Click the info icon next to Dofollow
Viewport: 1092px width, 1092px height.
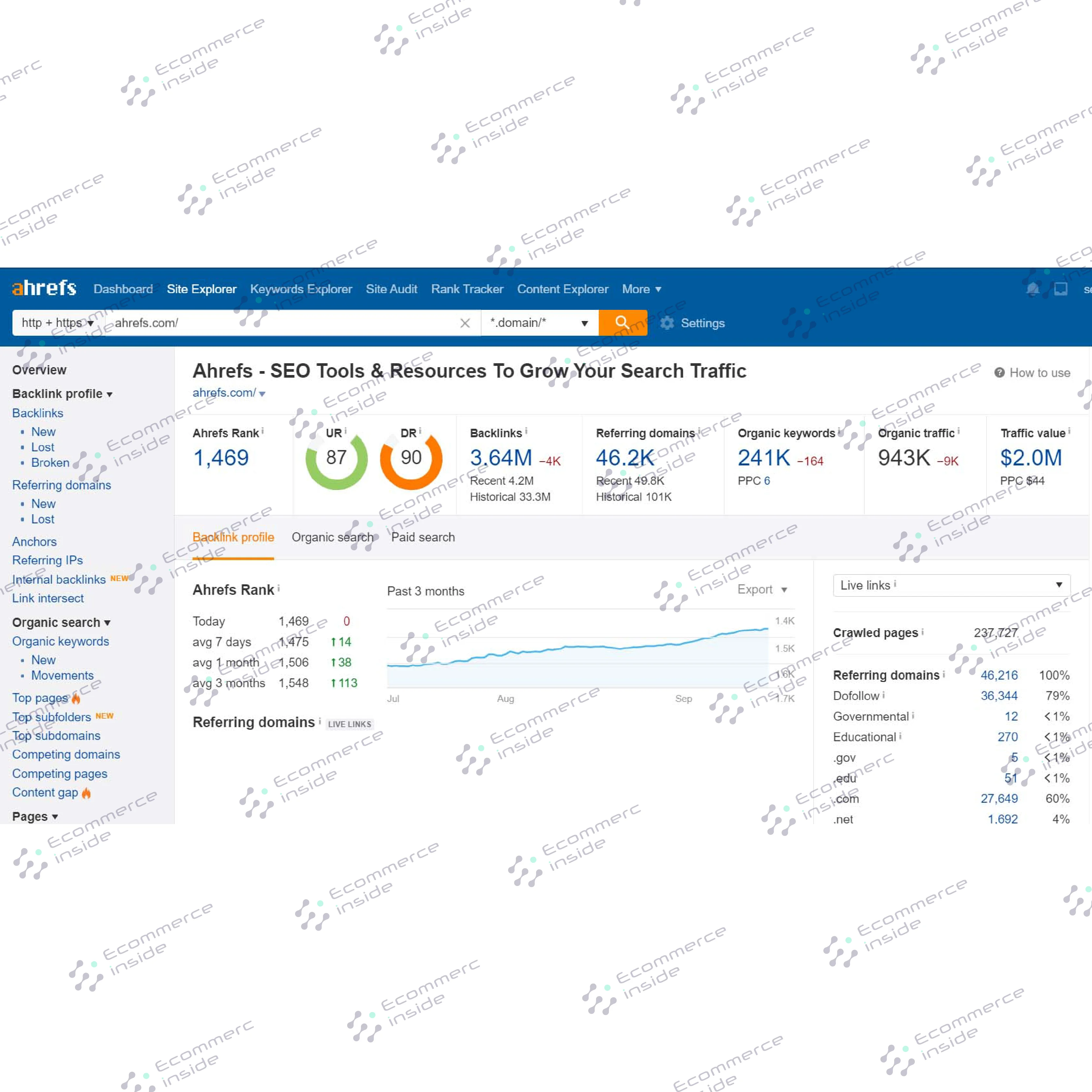pyautogui.click(x=884, y=695)
